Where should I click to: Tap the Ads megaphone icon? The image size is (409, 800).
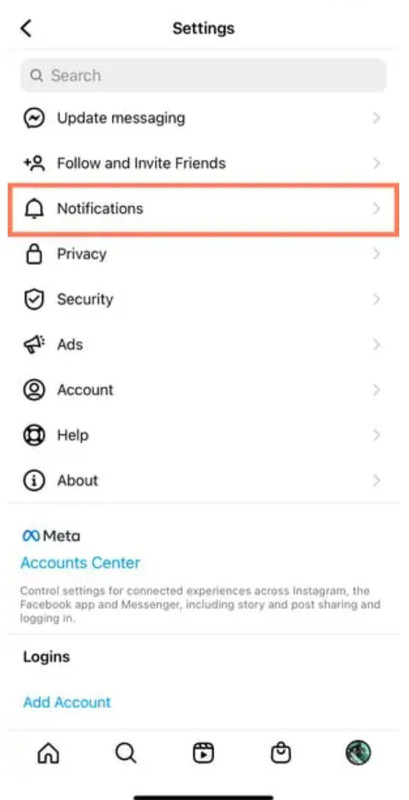pos(34,345)
